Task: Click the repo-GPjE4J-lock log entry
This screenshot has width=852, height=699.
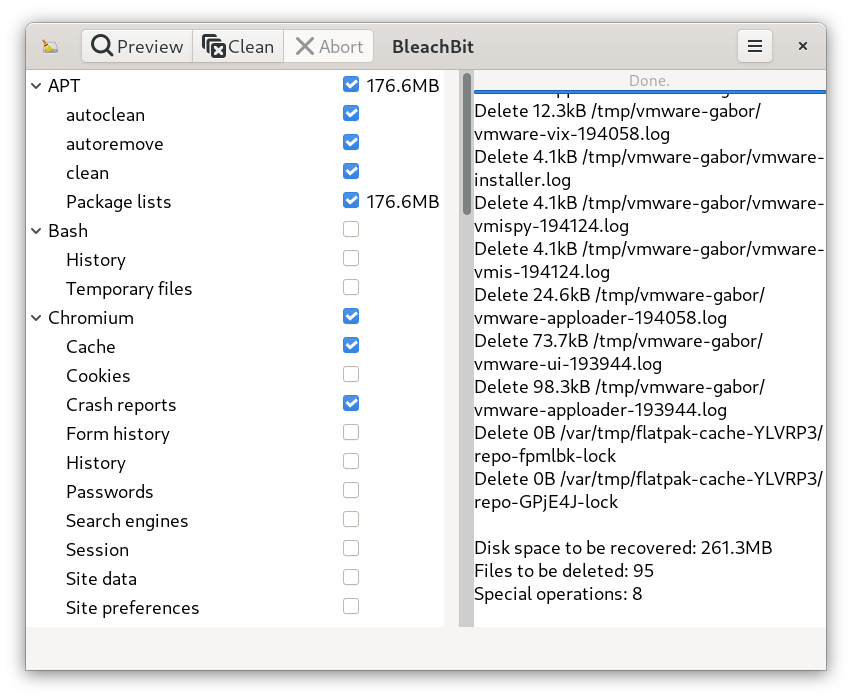Action: tap(648, 490)
